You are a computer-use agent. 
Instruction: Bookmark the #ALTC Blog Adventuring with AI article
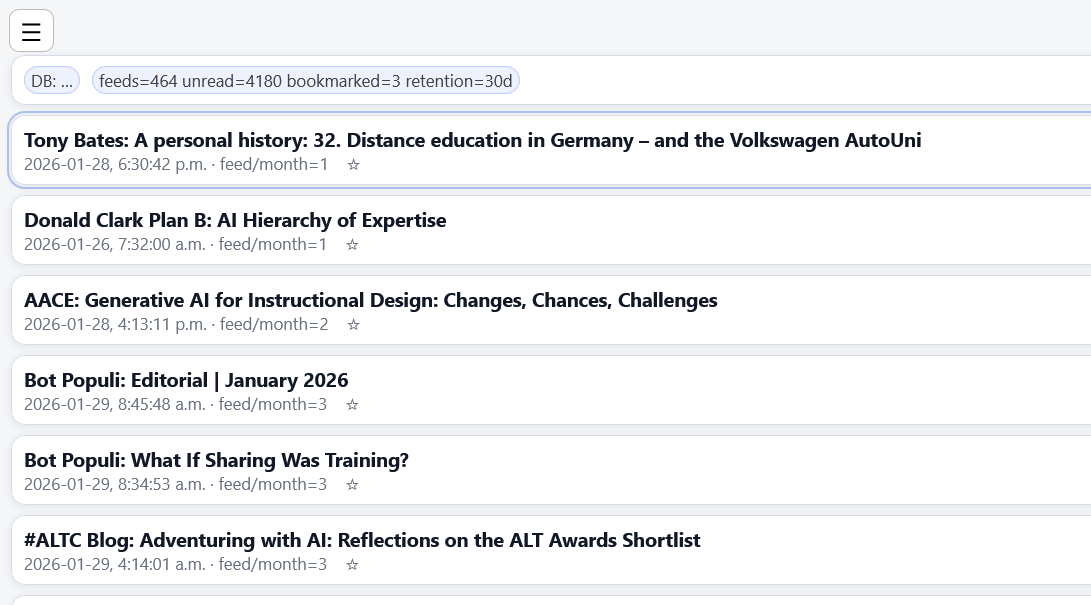[x=352, y=565]
